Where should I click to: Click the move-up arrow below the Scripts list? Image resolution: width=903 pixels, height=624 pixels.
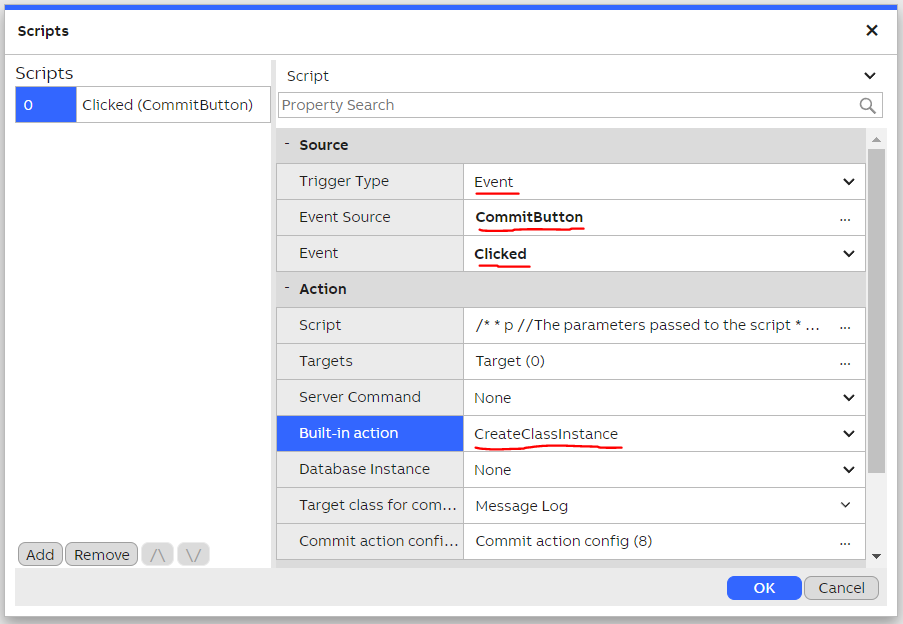click(x=157, y=553)
